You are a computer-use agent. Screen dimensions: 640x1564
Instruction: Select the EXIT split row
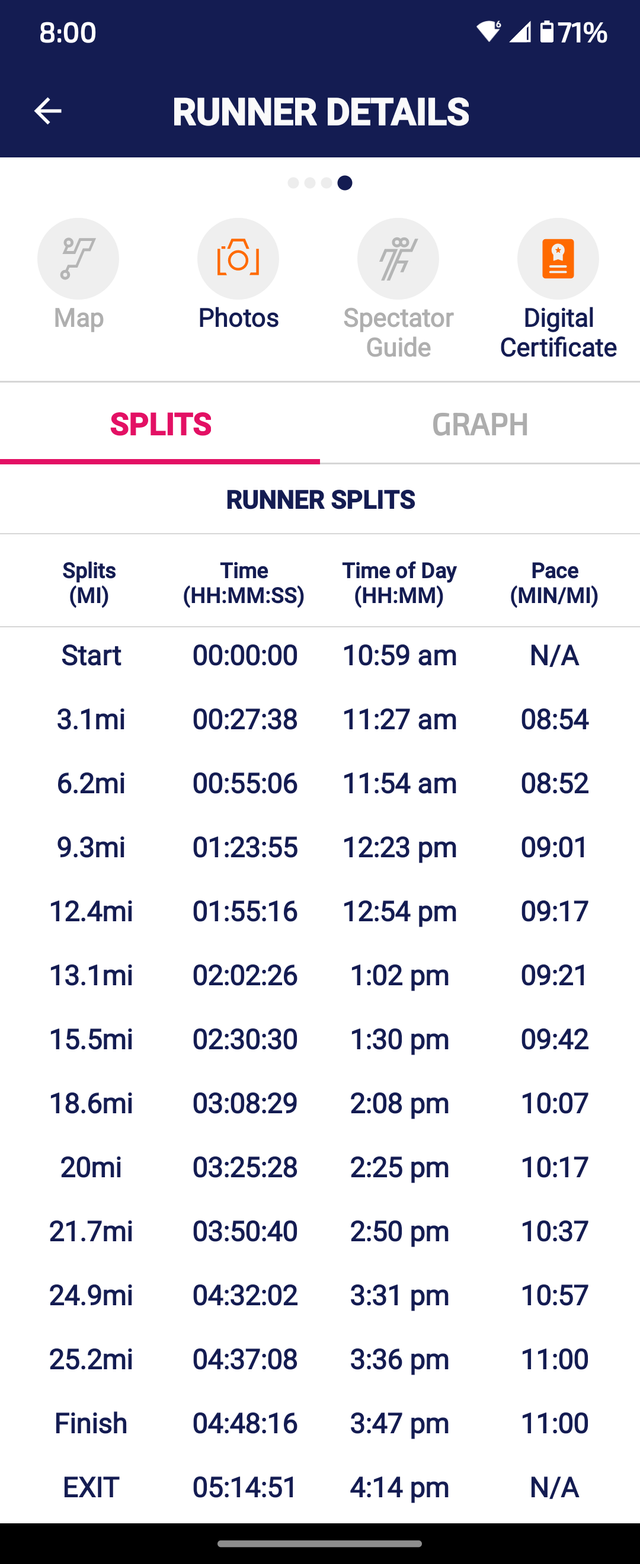click(320, 1487)
